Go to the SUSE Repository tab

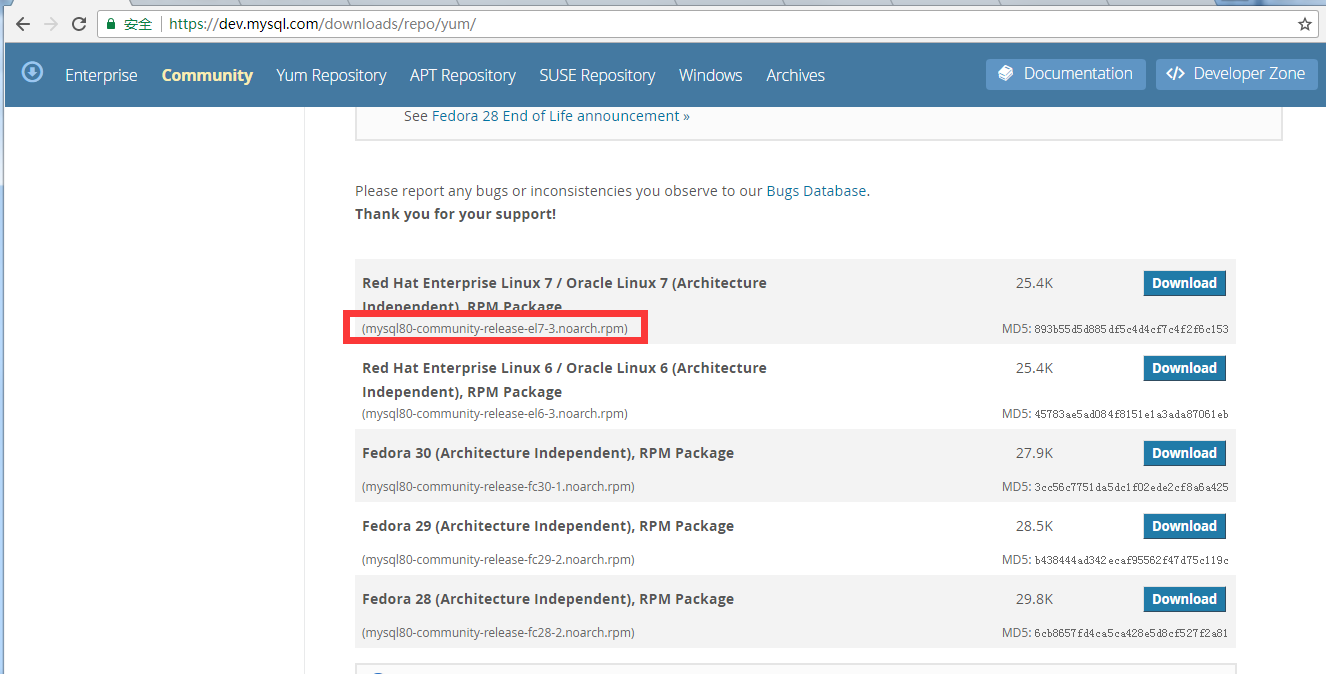[597, 75]
